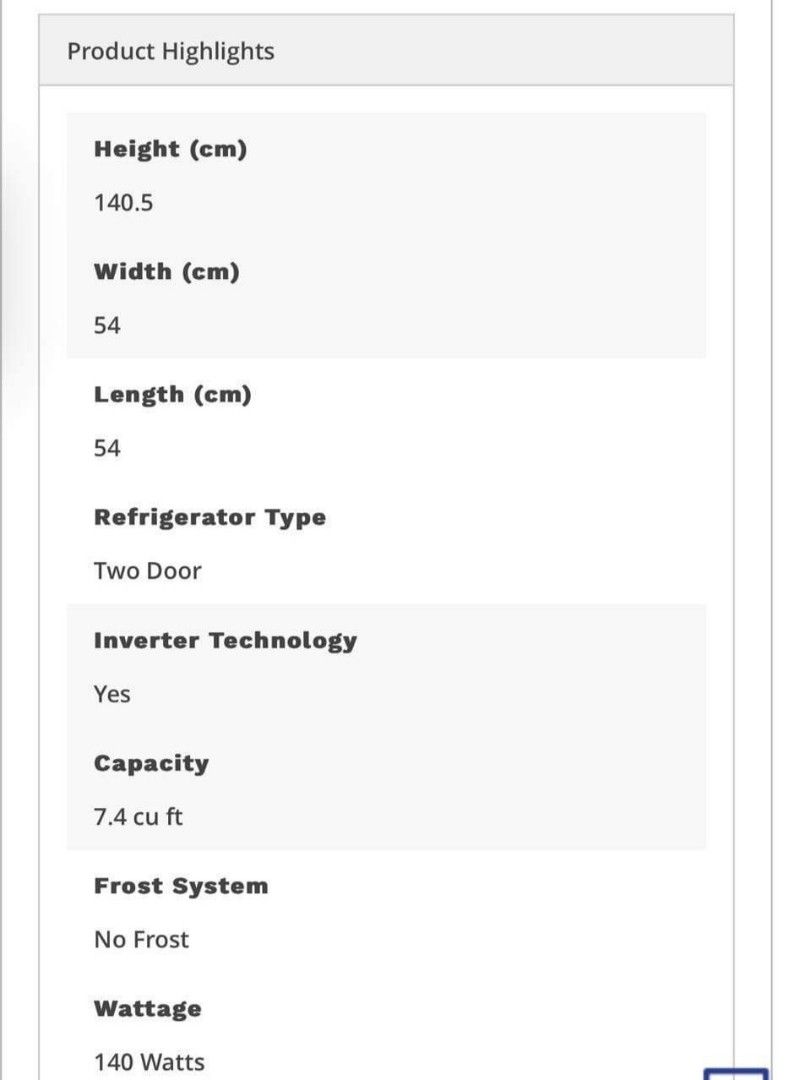Click the Frost System label
Image resolution: width=799 pixels, height=1080 pixels.
click(181, 887)
